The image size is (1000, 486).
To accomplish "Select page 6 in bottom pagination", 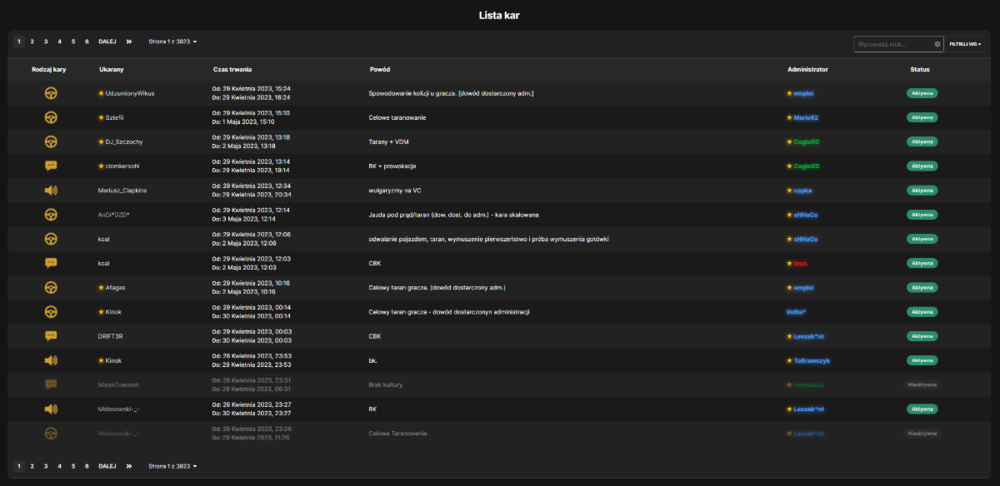I will (x=87, y=466).
